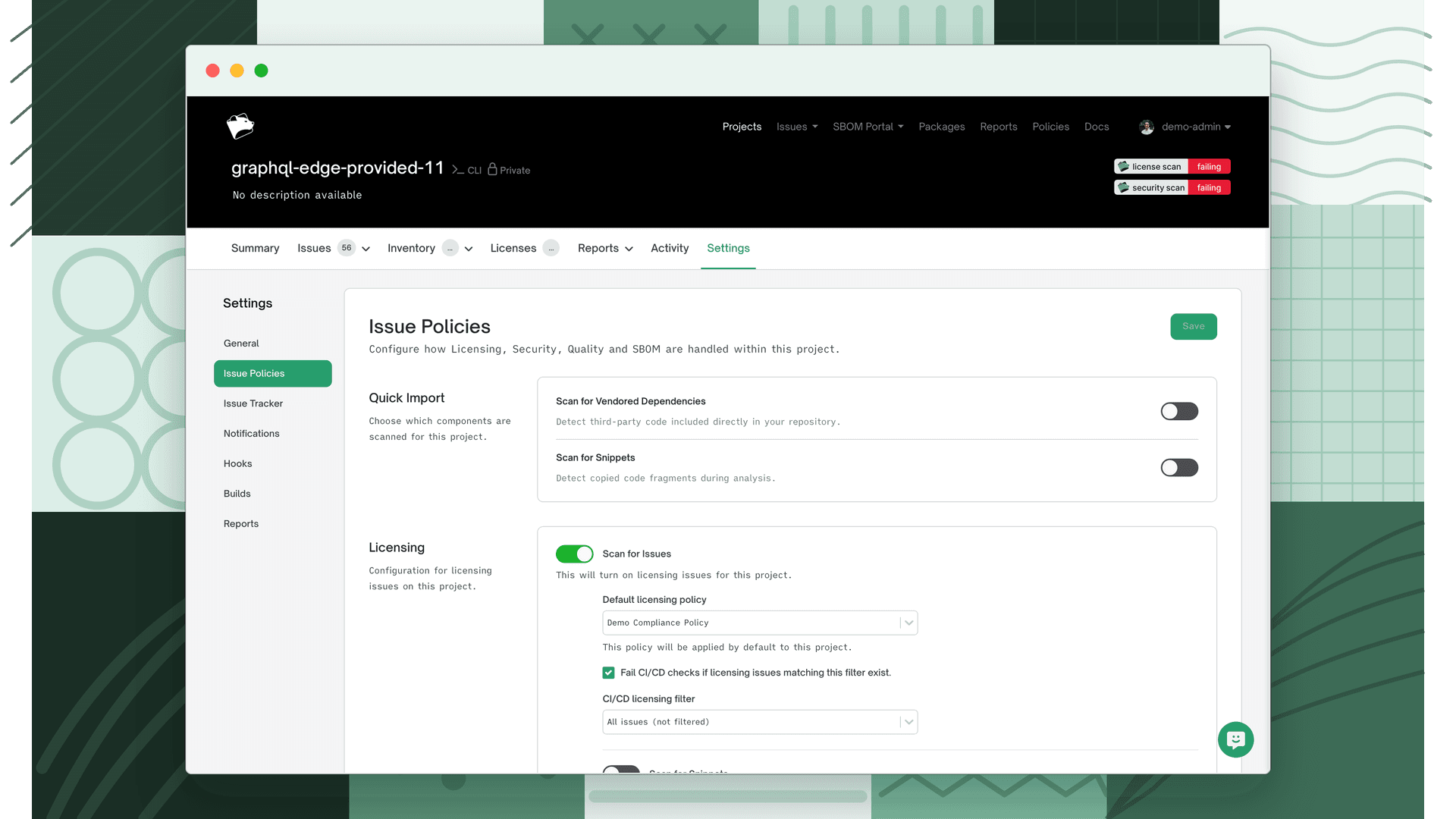The image size is (1456, 819).
Task: Click the Issues count badge 56
Action: tap(347, 248)
